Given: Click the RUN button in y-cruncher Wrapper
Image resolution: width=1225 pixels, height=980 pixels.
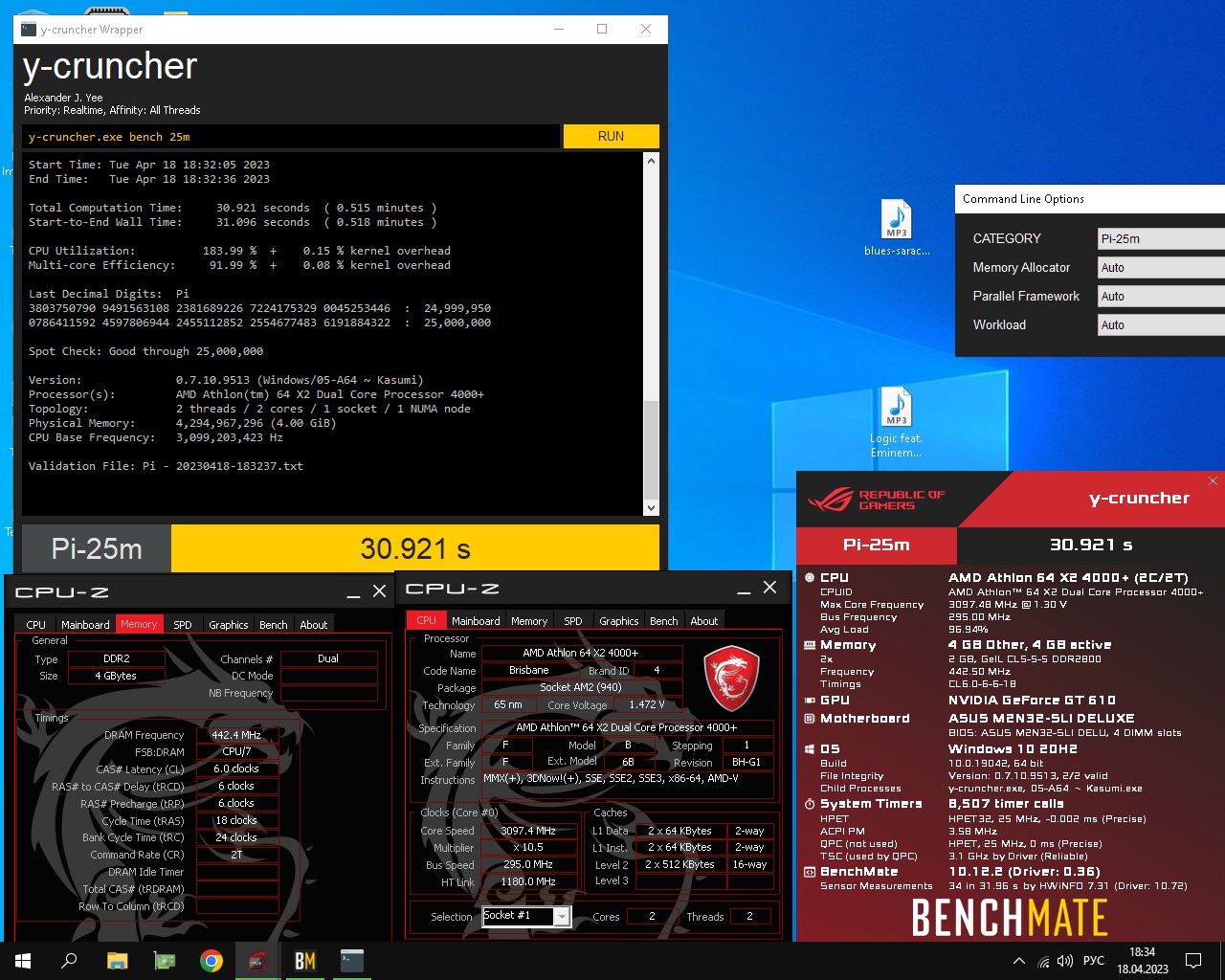Looking at the screenshot, I should (611, 136).
